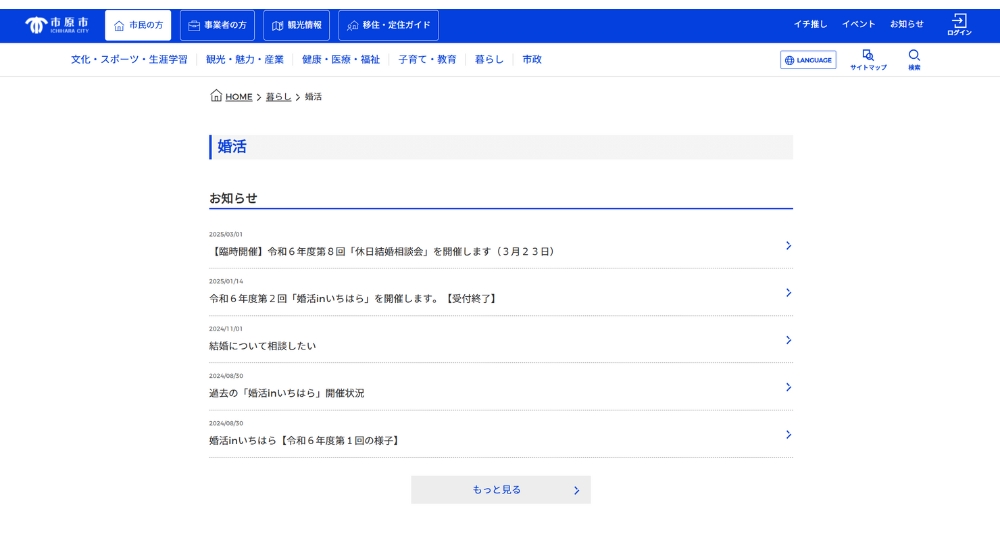Open the お知らせ link in header
The height and width of the screenshot is (540, 1000).
click(x=907, y=24)
